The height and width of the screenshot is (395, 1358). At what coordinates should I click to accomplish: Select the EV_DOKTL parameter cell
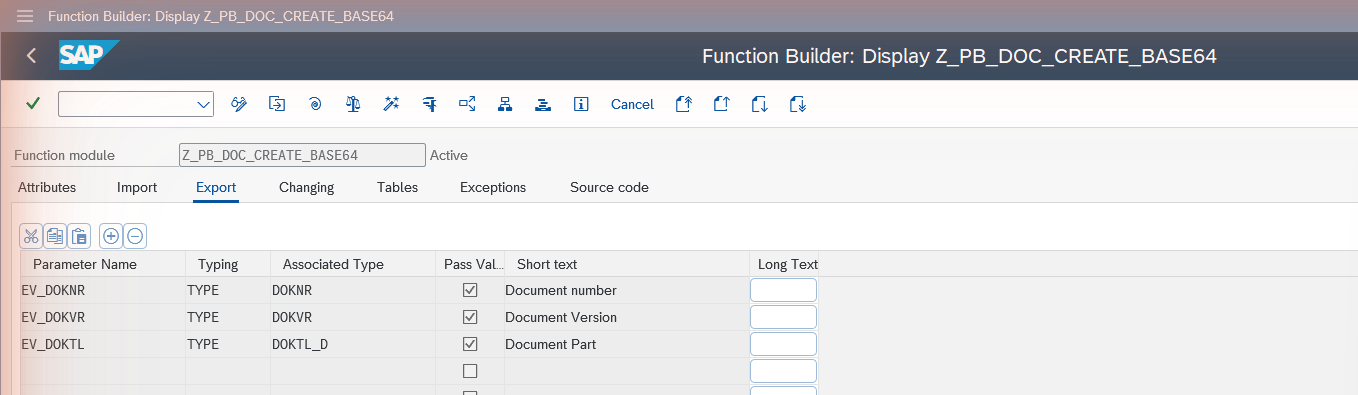pyautogui.click(x=103, y=344)
